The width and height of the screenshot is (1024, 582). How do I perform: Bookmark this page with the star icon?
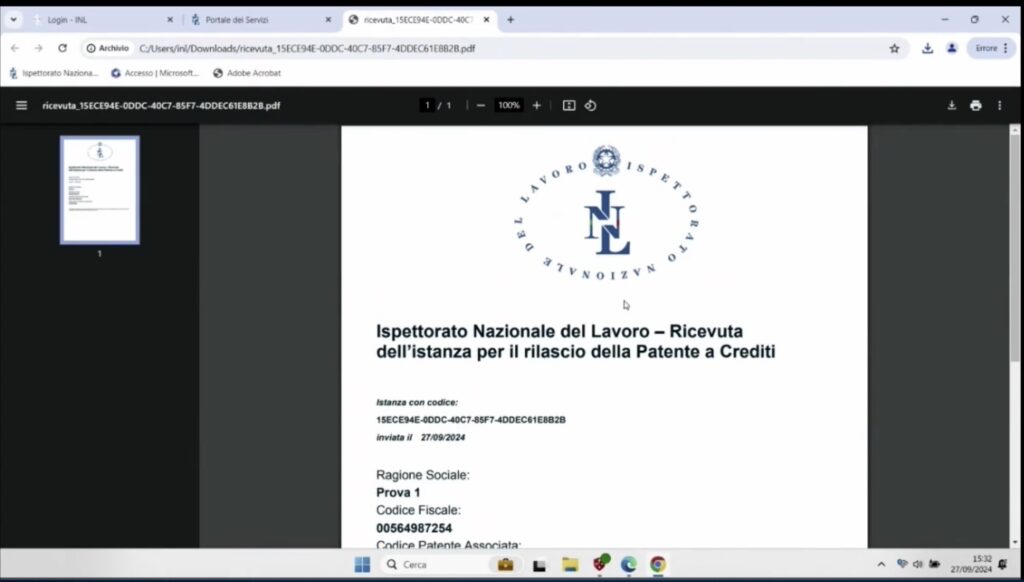[x=894, y=48]
